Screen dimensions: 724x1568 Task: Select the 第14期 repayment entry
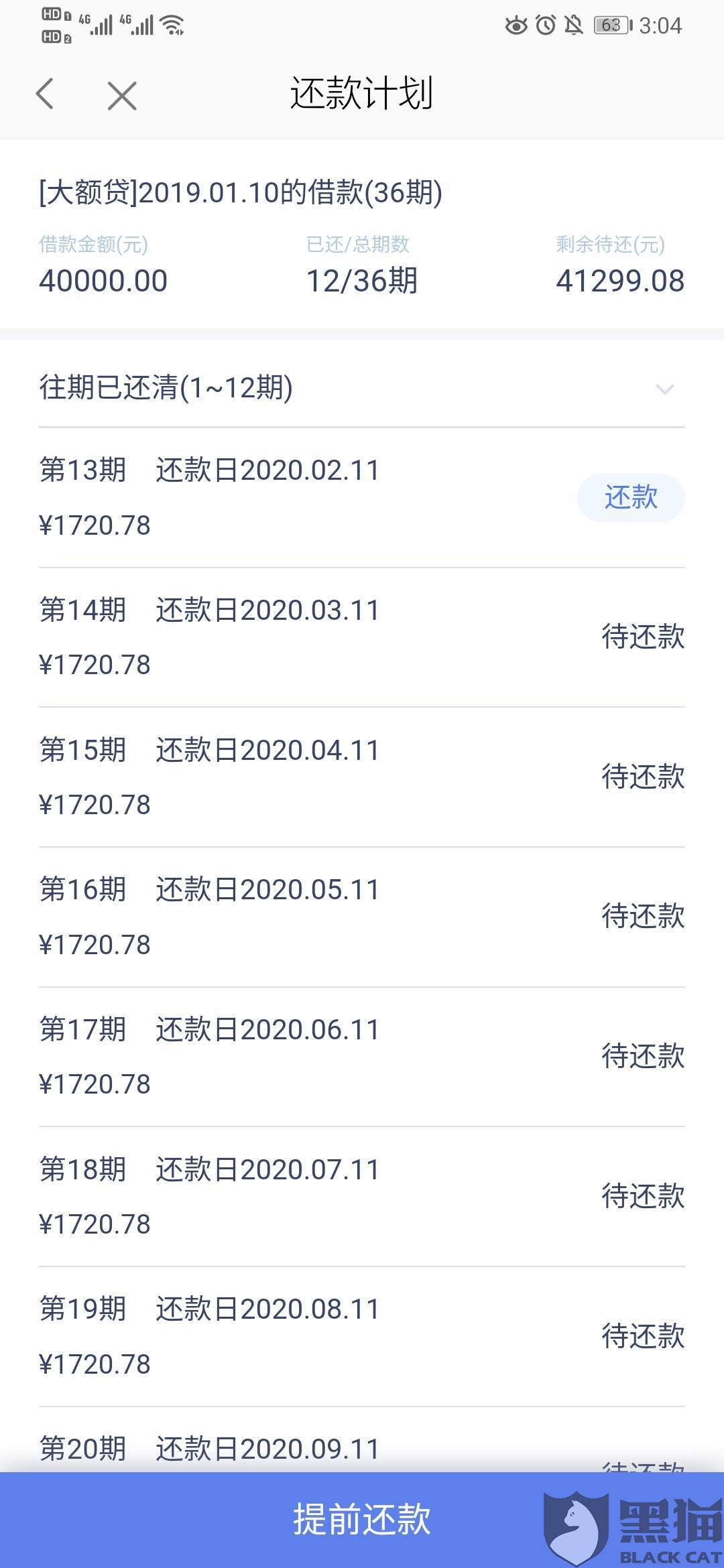tap(362, 637)
